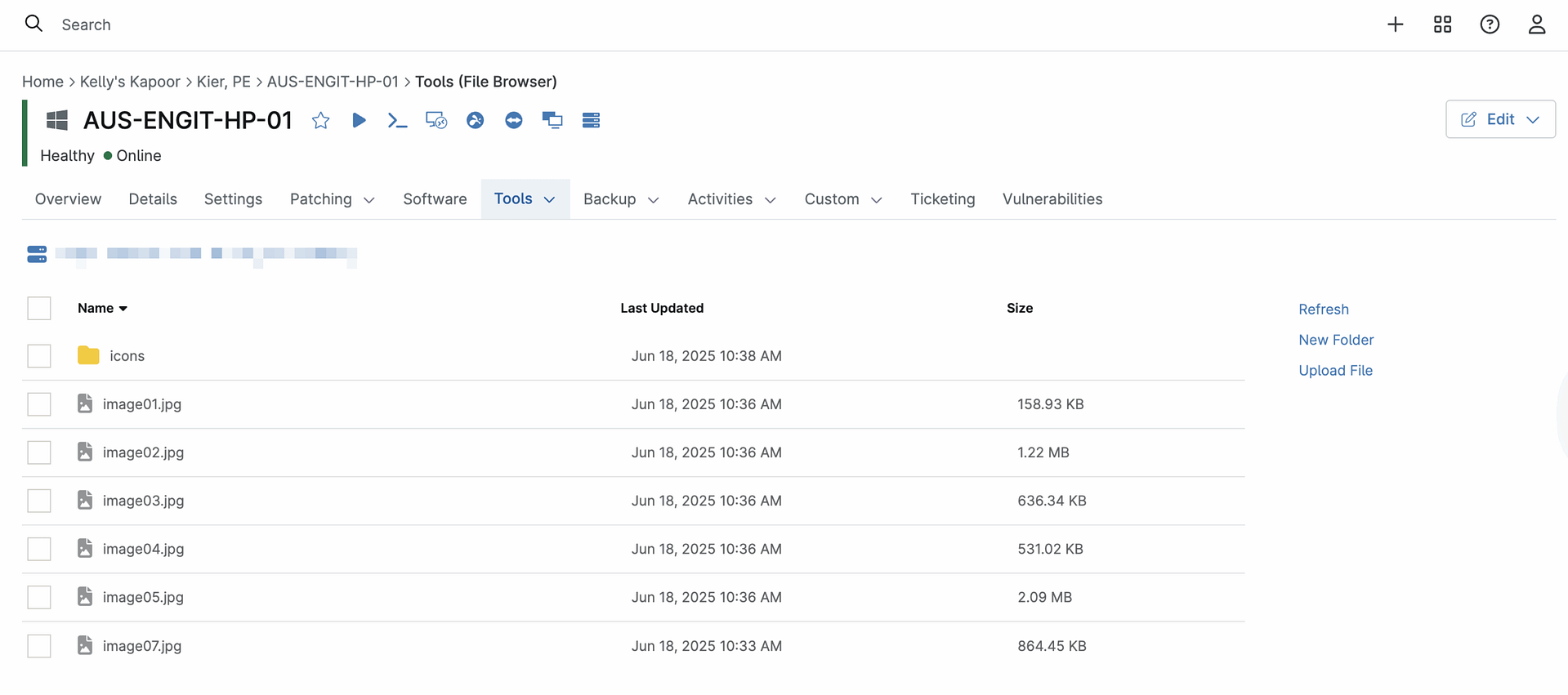Image resolution: width=1568 pixels, height=695 pixels.
Task: Click the Last Updated column header
Action: 662,308
